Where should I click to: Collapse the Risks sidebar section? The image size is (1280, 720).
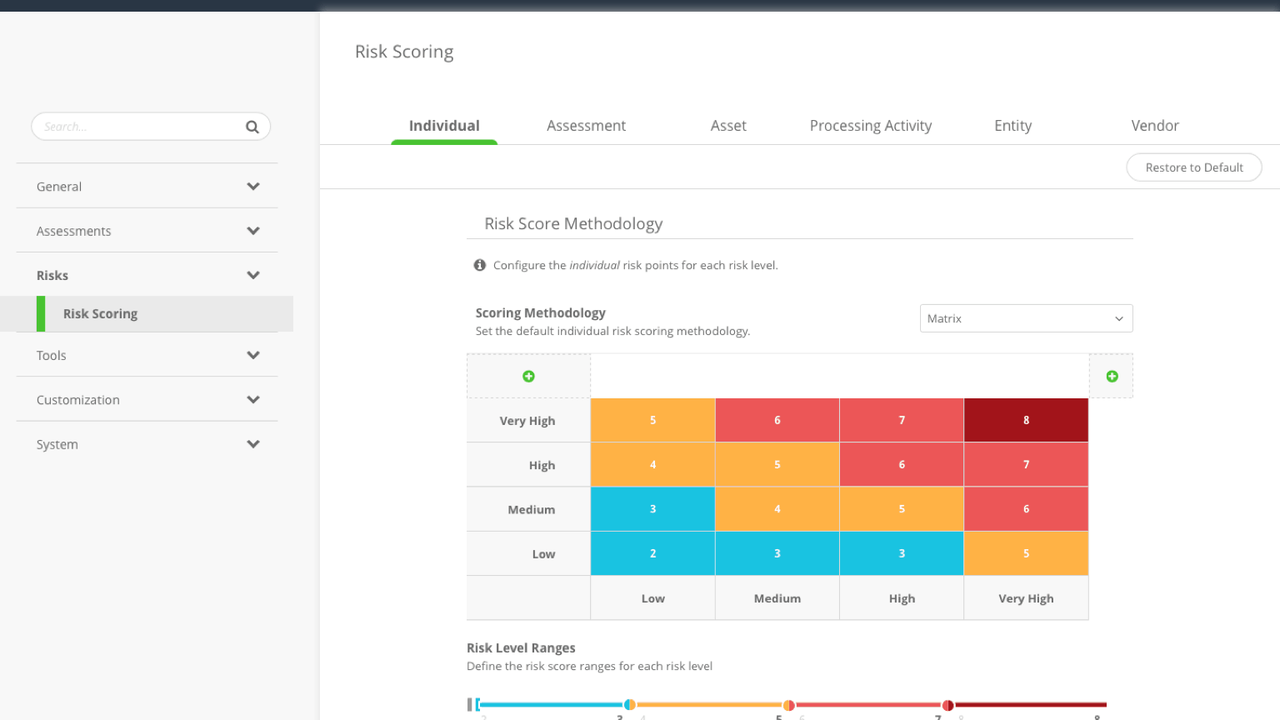[x=253, y=275]
